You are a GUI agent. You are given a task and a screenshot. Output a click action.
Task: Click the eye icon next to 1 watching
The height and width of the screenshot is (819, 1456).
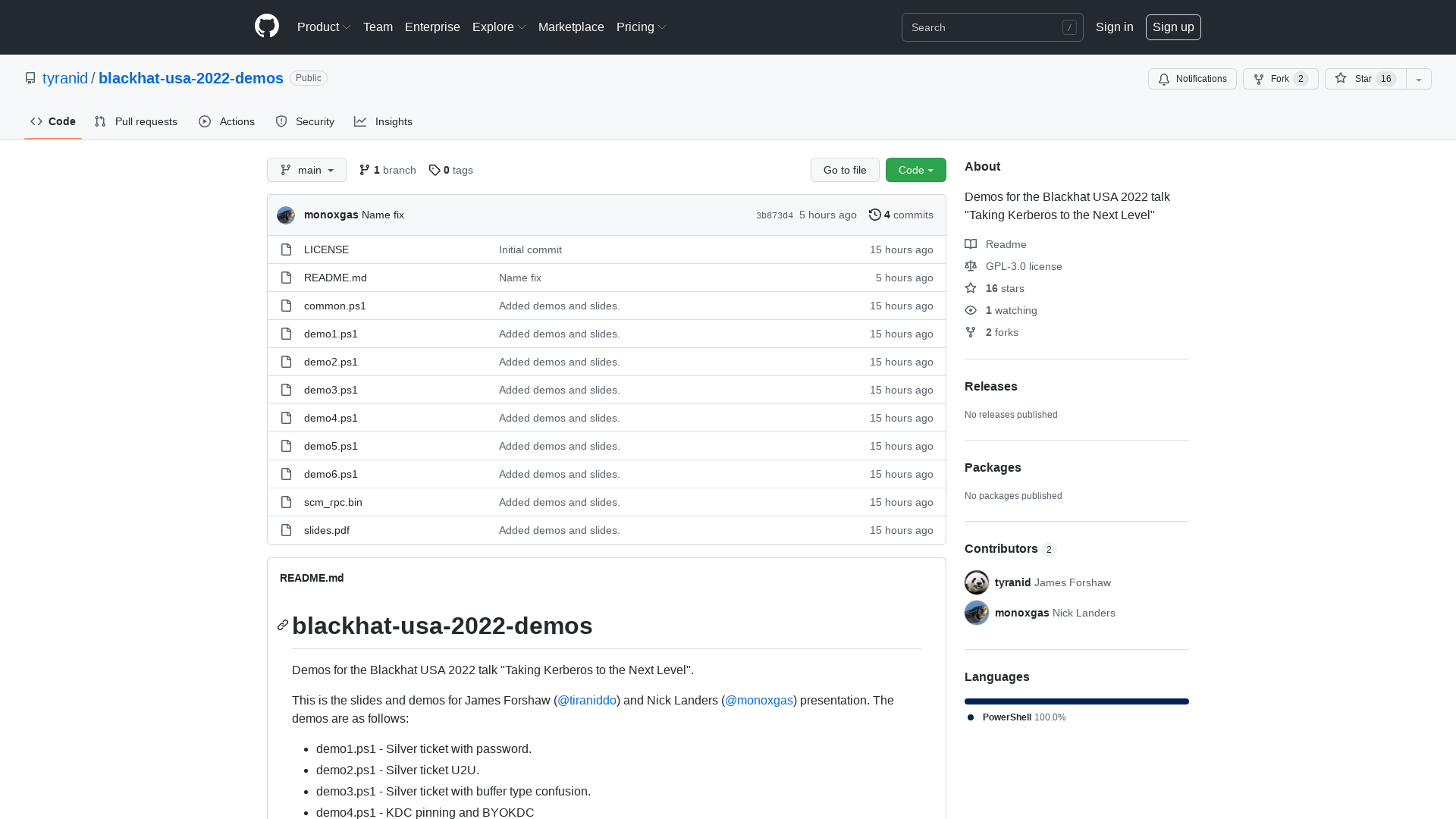tap(971, 310)
